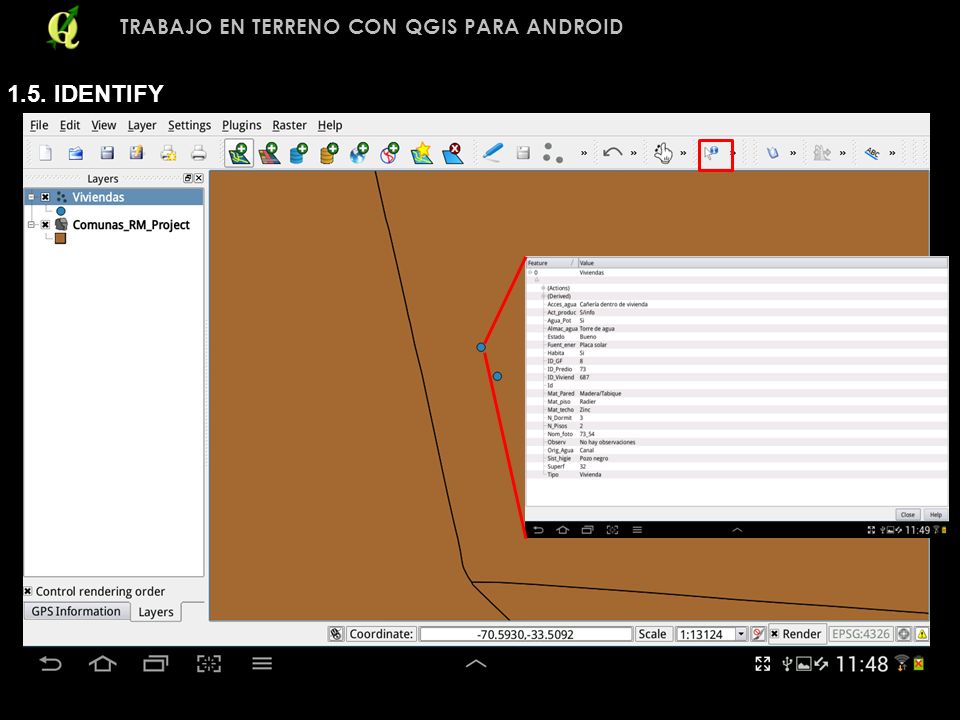The image size is (960, 720).
Task: Expand the overflow chevron after the hand tool
Action: [683, 153]
